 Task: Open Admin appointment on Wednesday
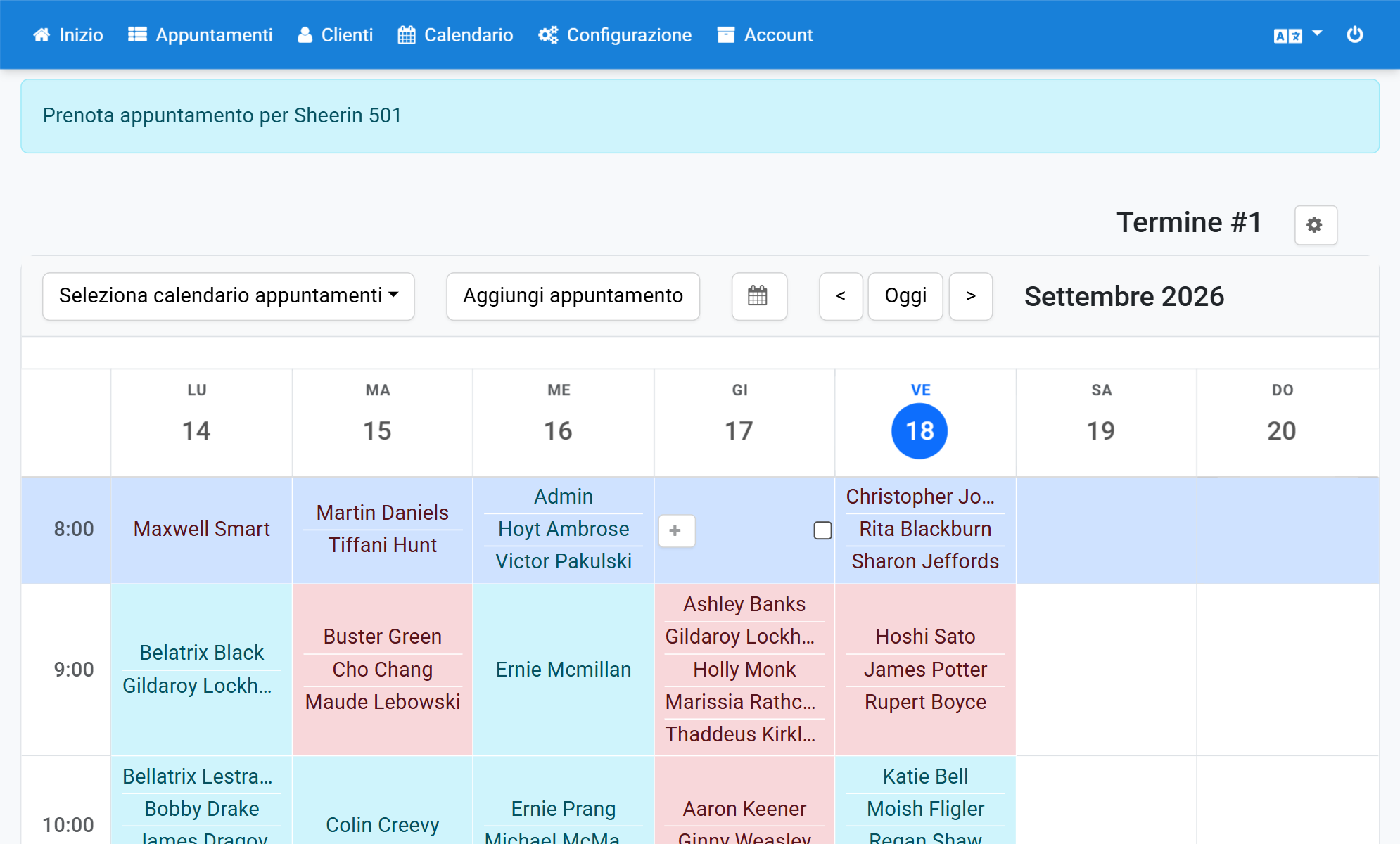[564, 497]
